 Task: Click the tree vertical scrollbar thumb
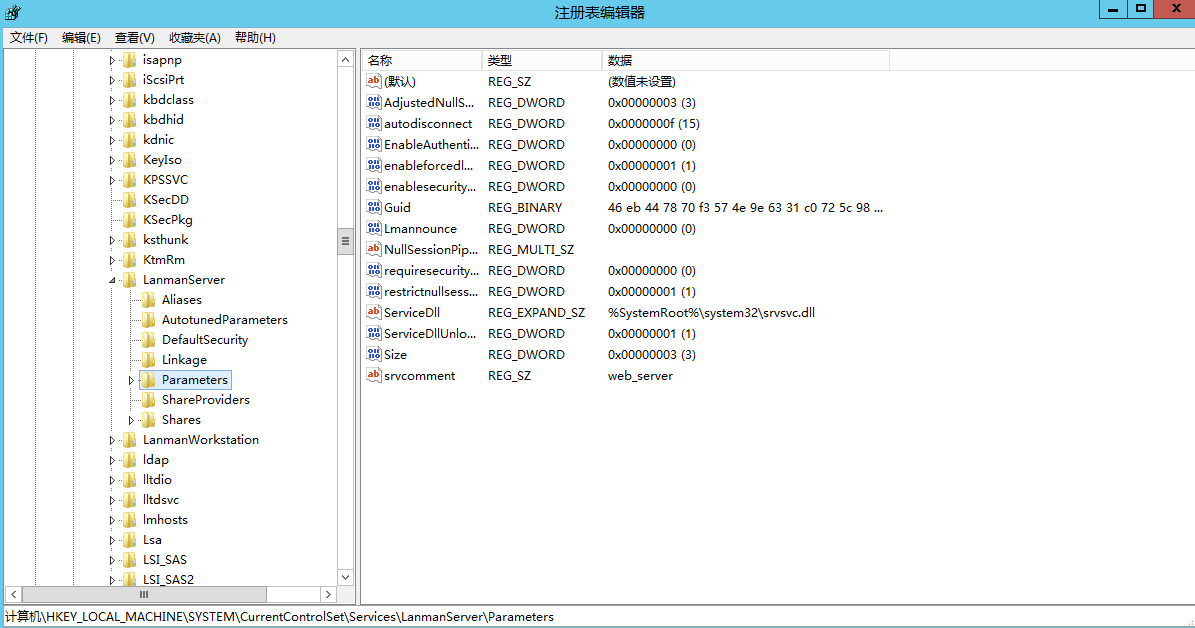[x=345, y=241]
